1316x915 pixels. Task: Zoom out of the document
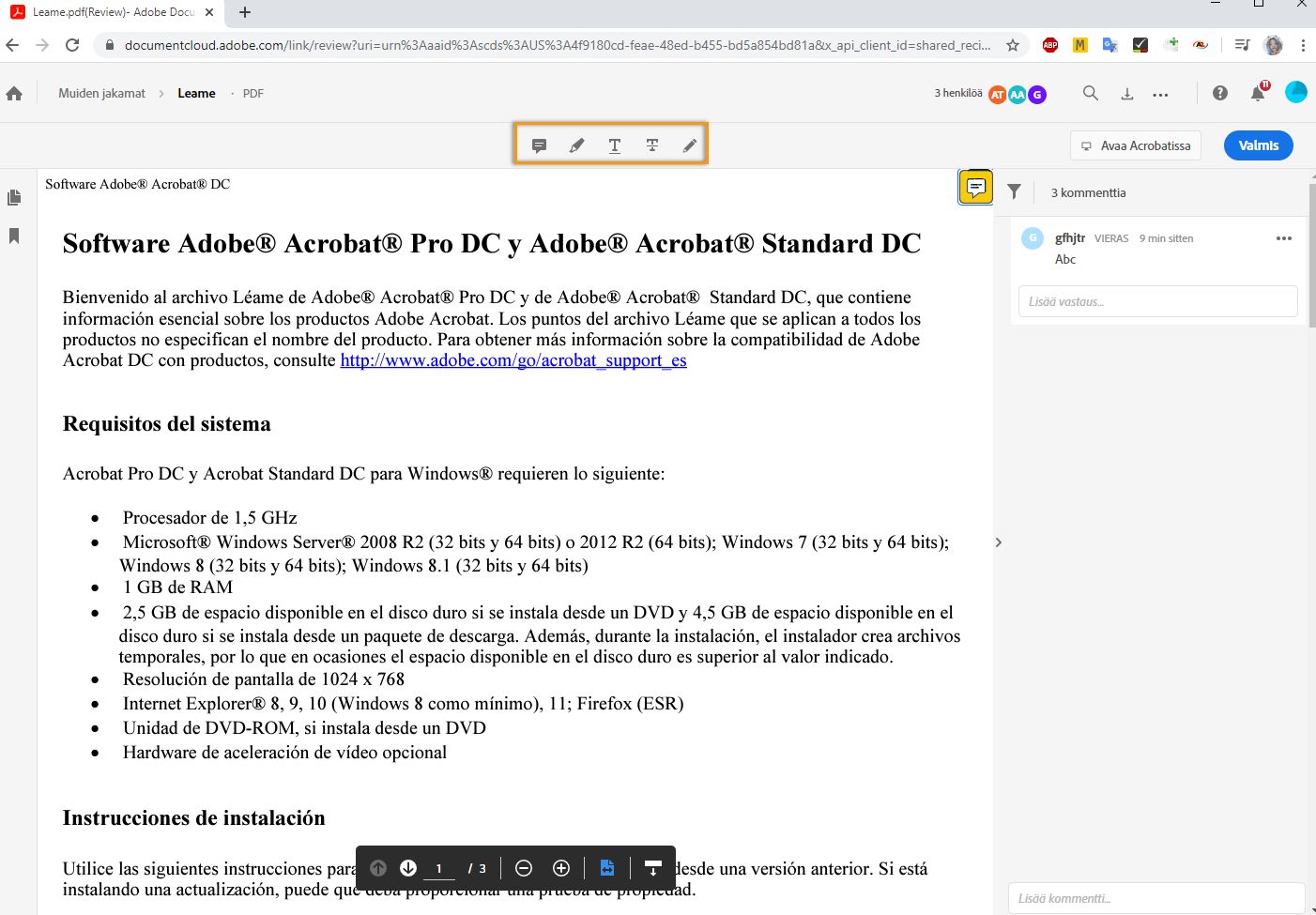[x=524, y=868]
